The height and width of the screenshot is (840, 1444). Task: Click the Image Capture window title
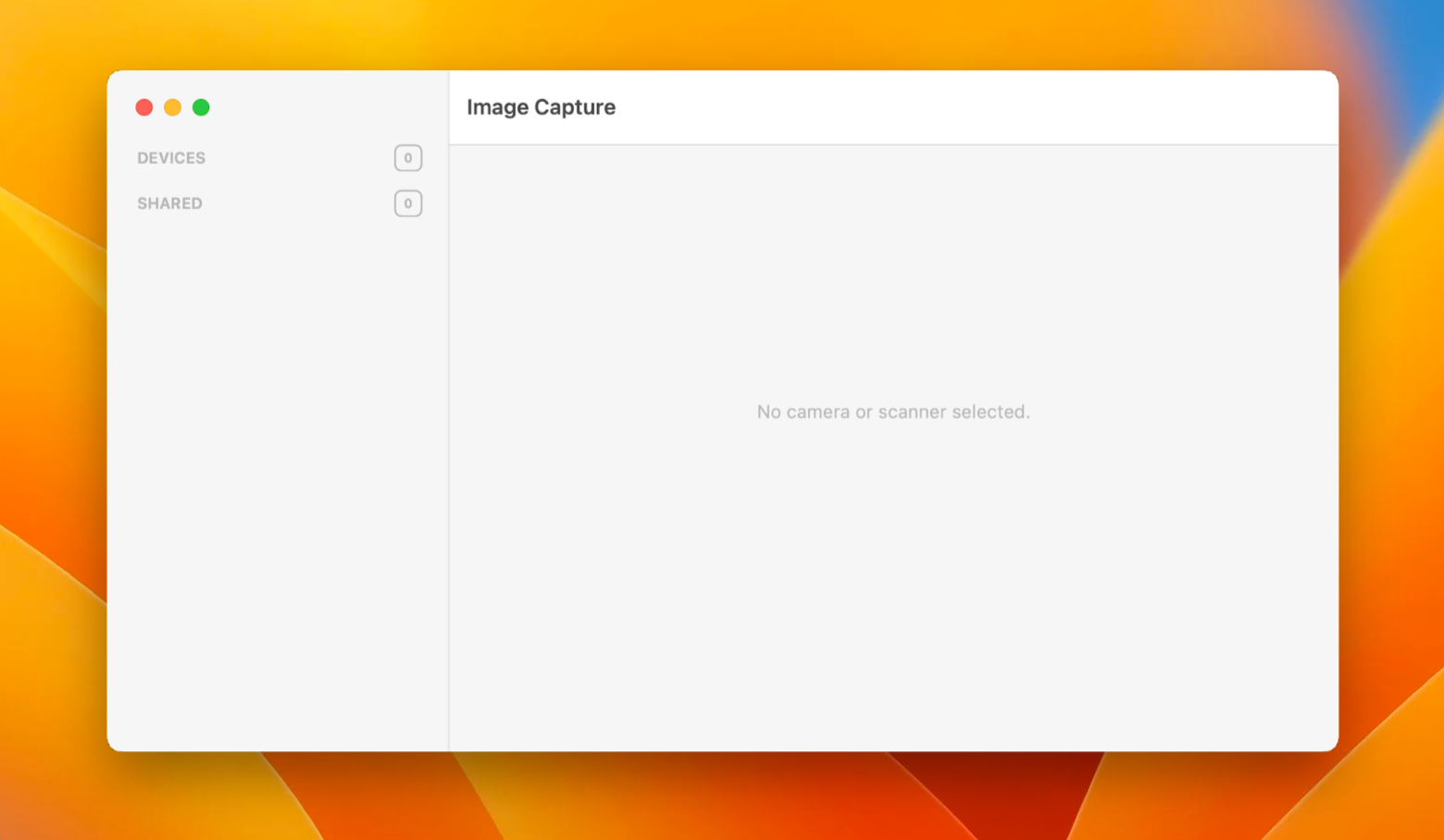pos(541,107)
